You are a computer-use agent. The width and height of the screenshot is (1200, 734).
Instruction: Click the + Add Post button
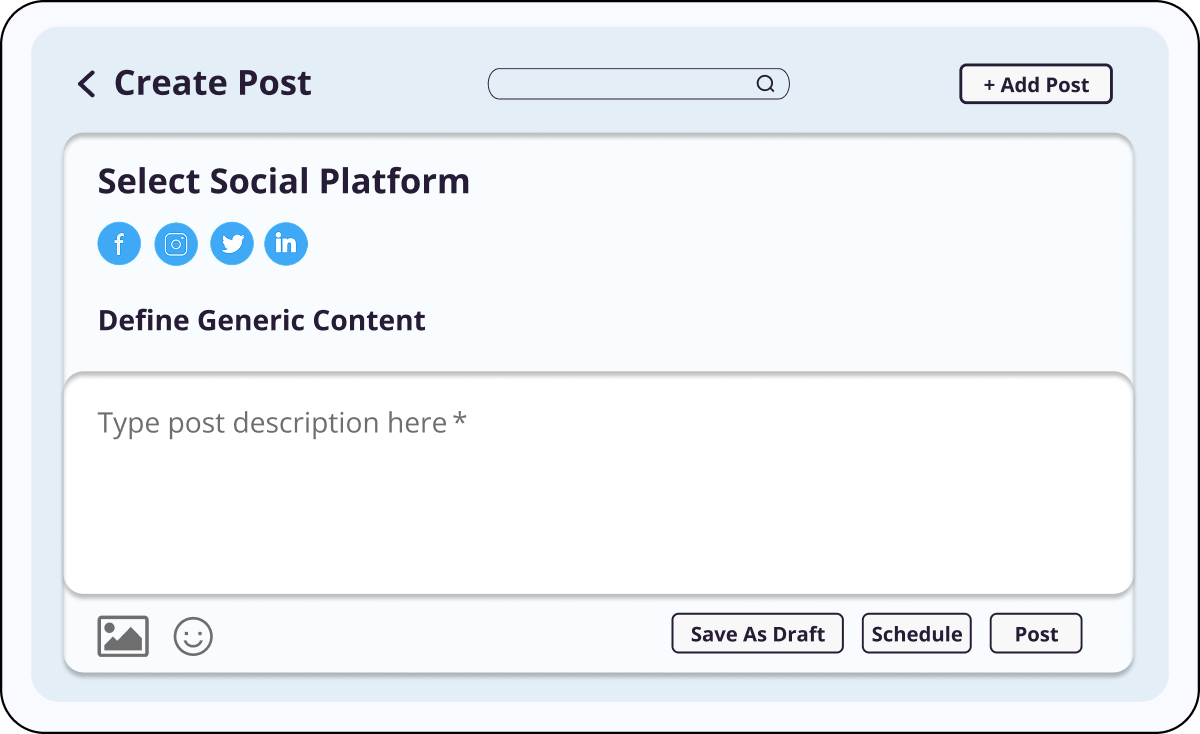1035,85
